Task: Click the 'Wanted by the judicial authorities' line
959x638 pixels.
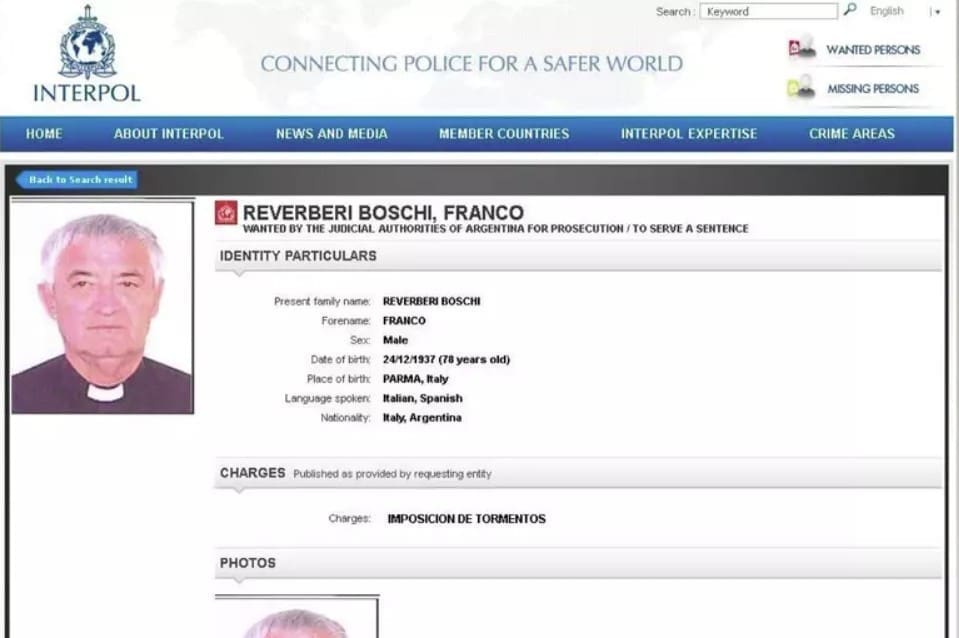Action: point(495,229)
